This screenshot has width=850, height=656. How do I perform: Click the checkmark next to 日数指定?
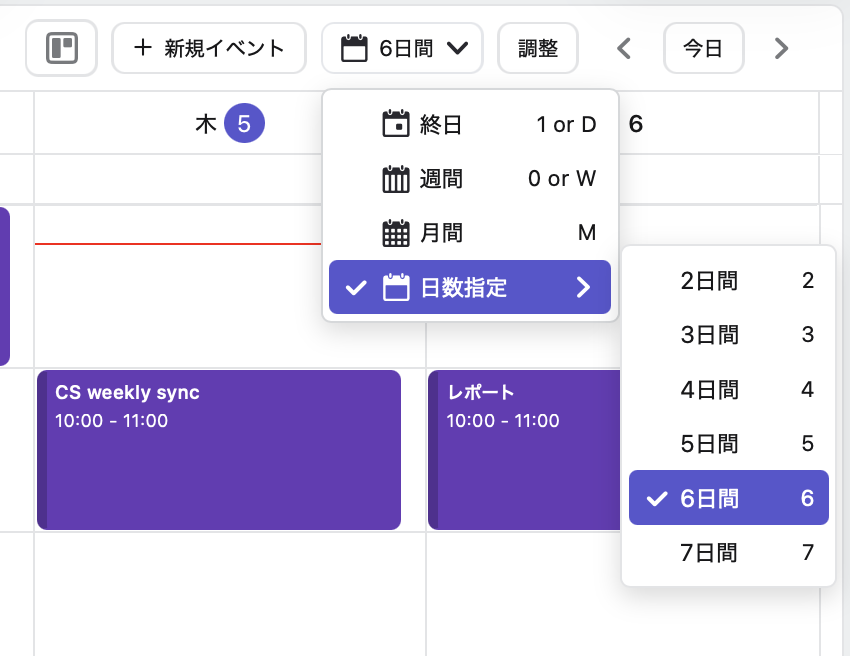pyautogui.click(x=356, y=287)
